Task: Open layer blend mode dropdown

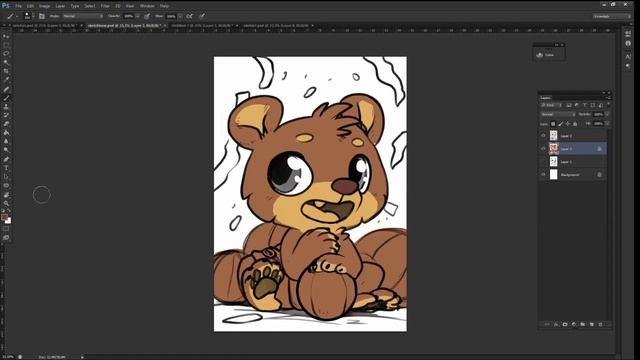Action: coord(558,114)
